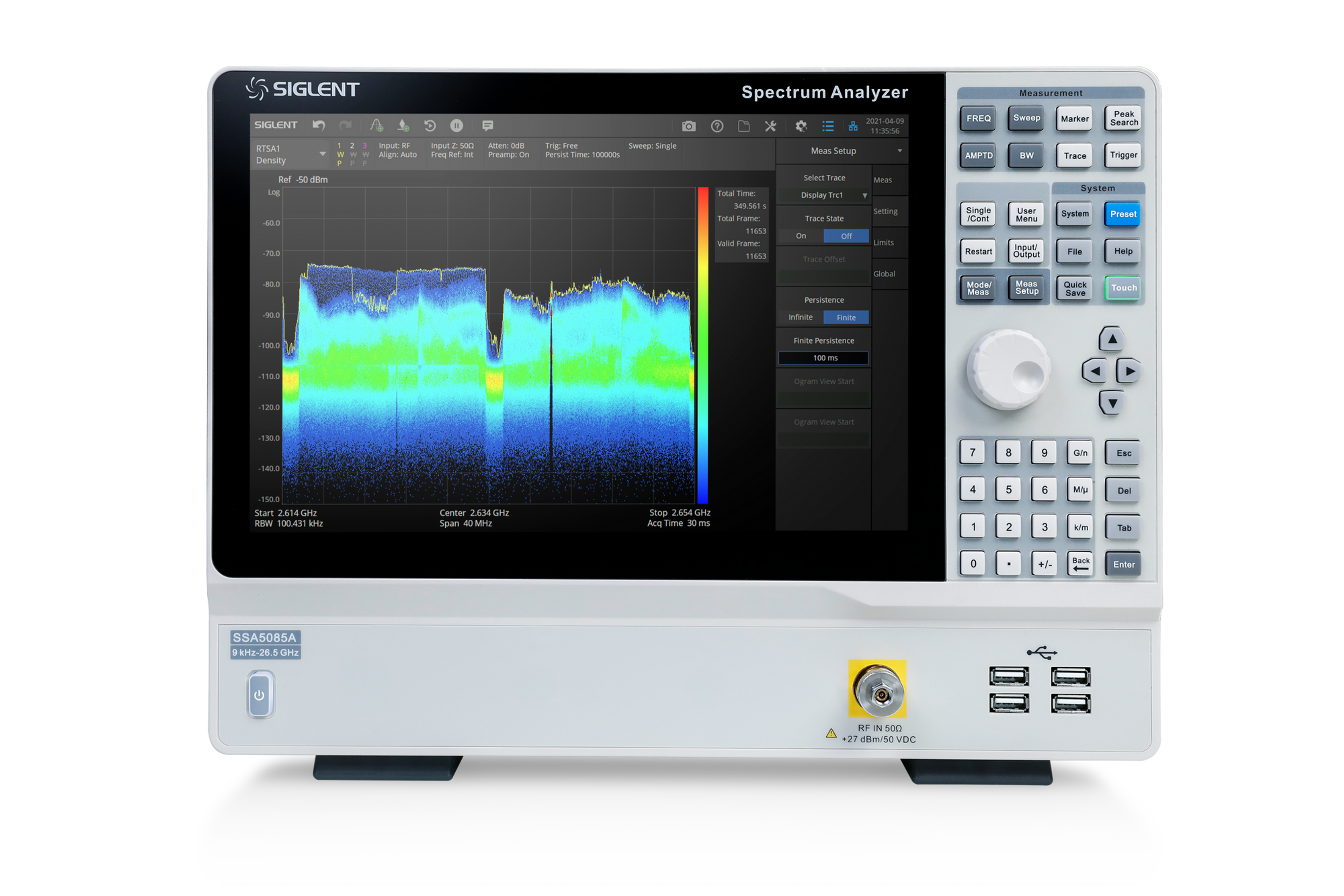The image size is (1344, 896).
Task: Click the undo arrow icon
Action: (x=319, y=125)
